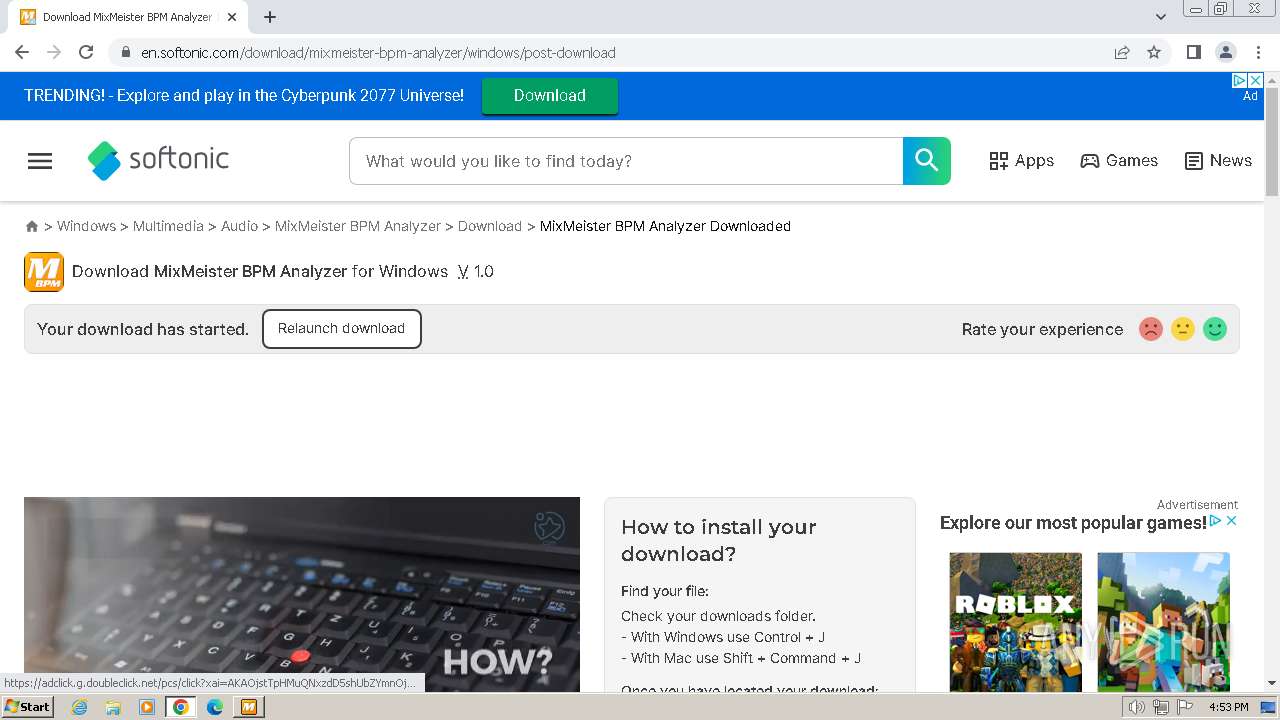The height and width of the screenshot is (720, 1280).
Task: Close the MixMeister BPM Analyzer tab
Action: tap(232, 17)
